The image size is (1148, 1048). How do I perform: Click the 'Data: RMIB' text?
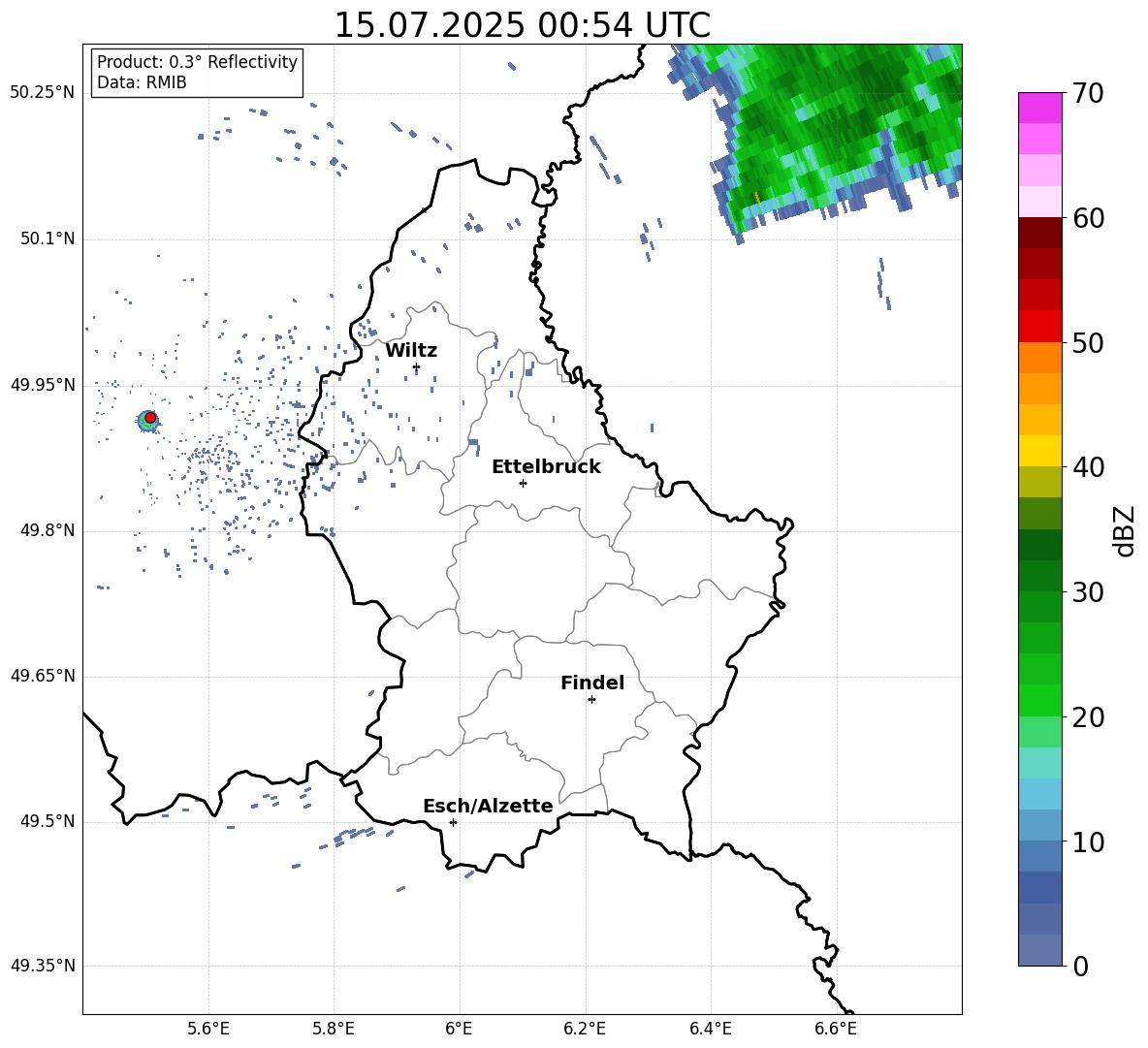coord(142,82)
